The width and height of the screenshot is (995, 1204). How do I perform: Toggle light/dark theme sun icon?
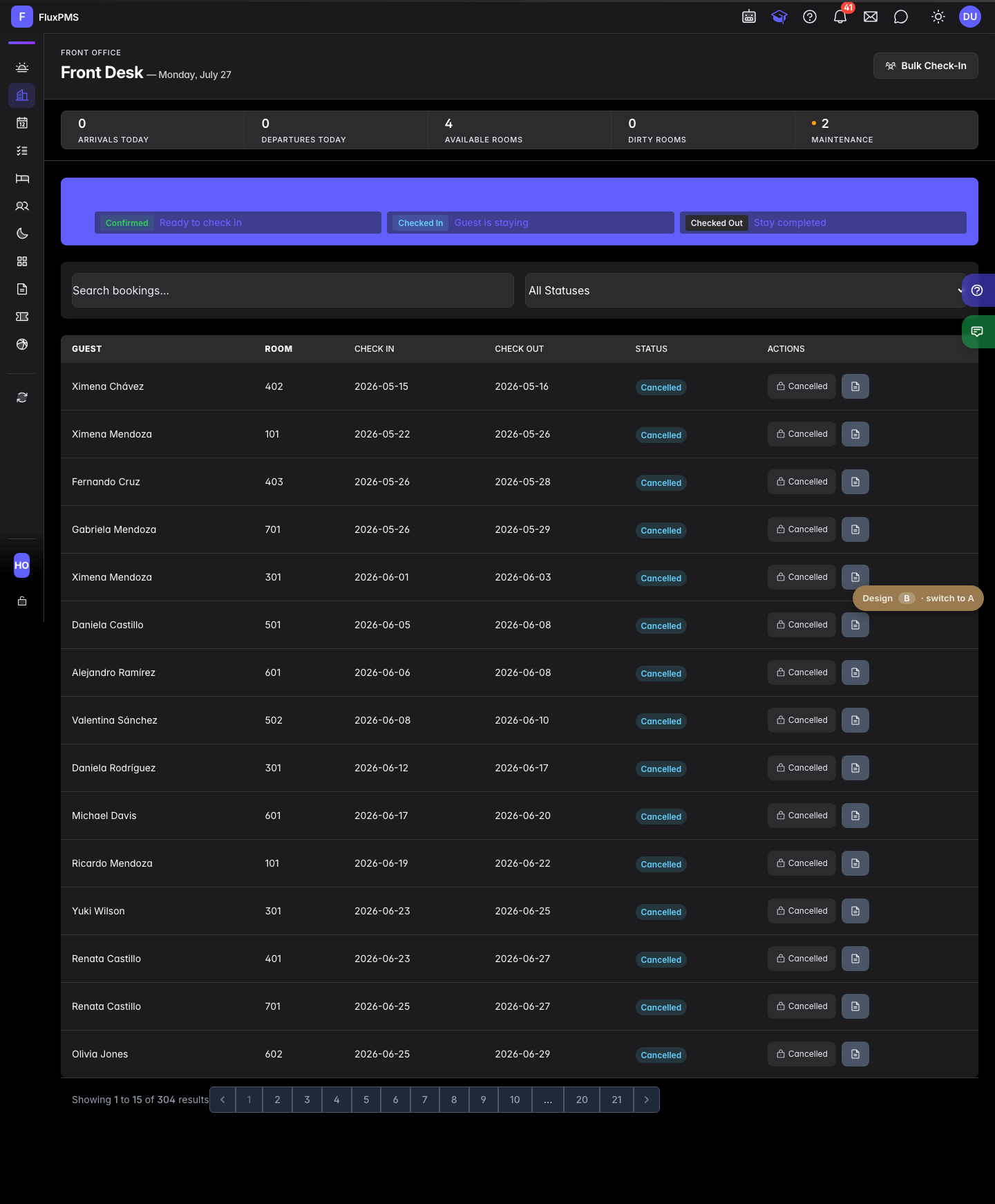(x=938, y=17)
